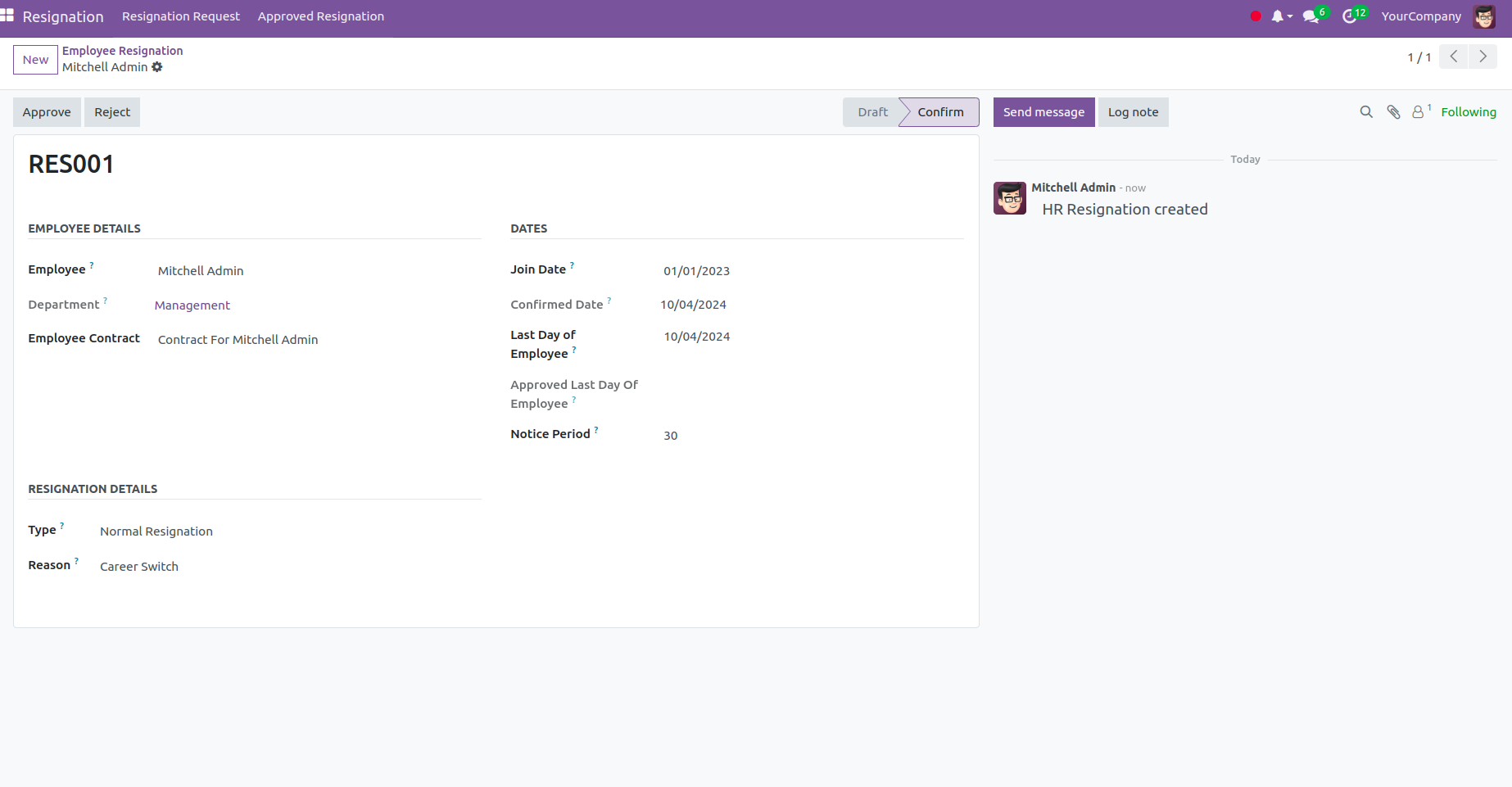
Task: Go to the next record arrow
Action: 1483,57
